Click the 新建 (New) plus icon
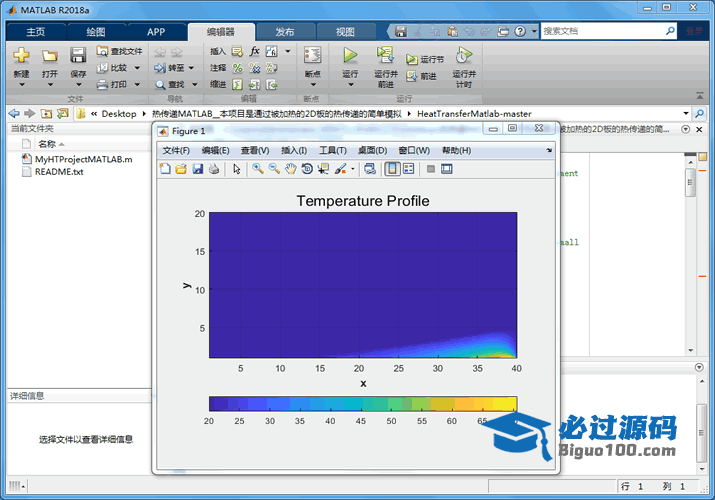This screenshot has width=715, height=500. point(21,56)
